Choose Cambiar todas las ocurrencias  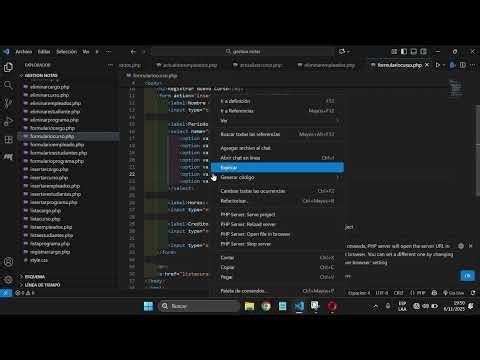click(x=277, y=191)
